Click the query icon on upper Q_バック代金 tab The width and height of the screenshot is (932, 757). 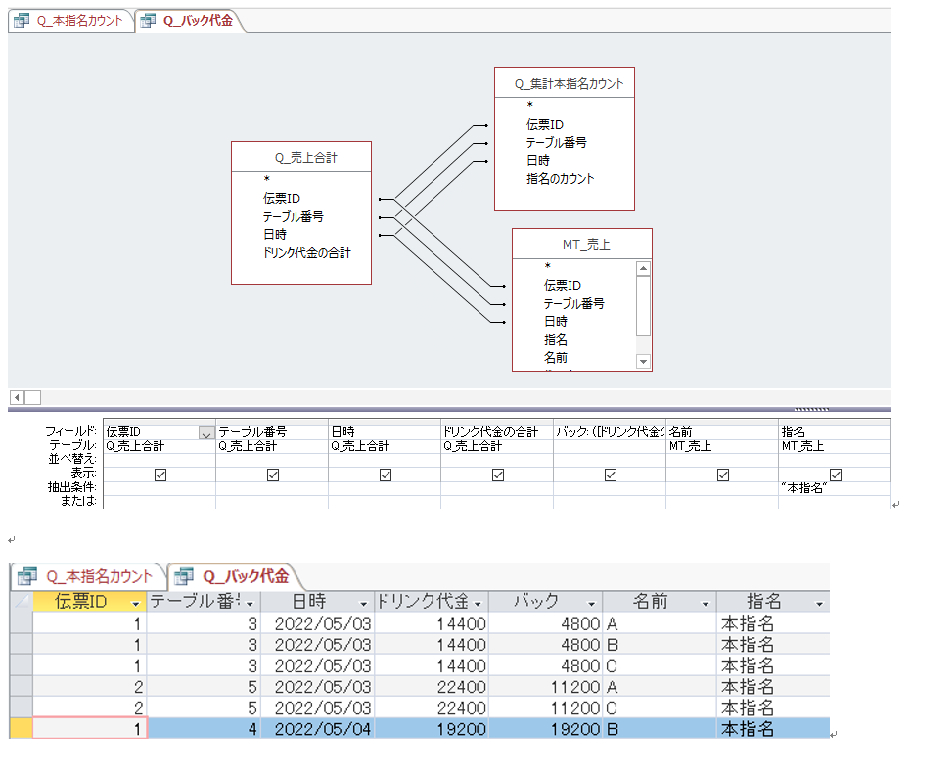click(148, 21)
